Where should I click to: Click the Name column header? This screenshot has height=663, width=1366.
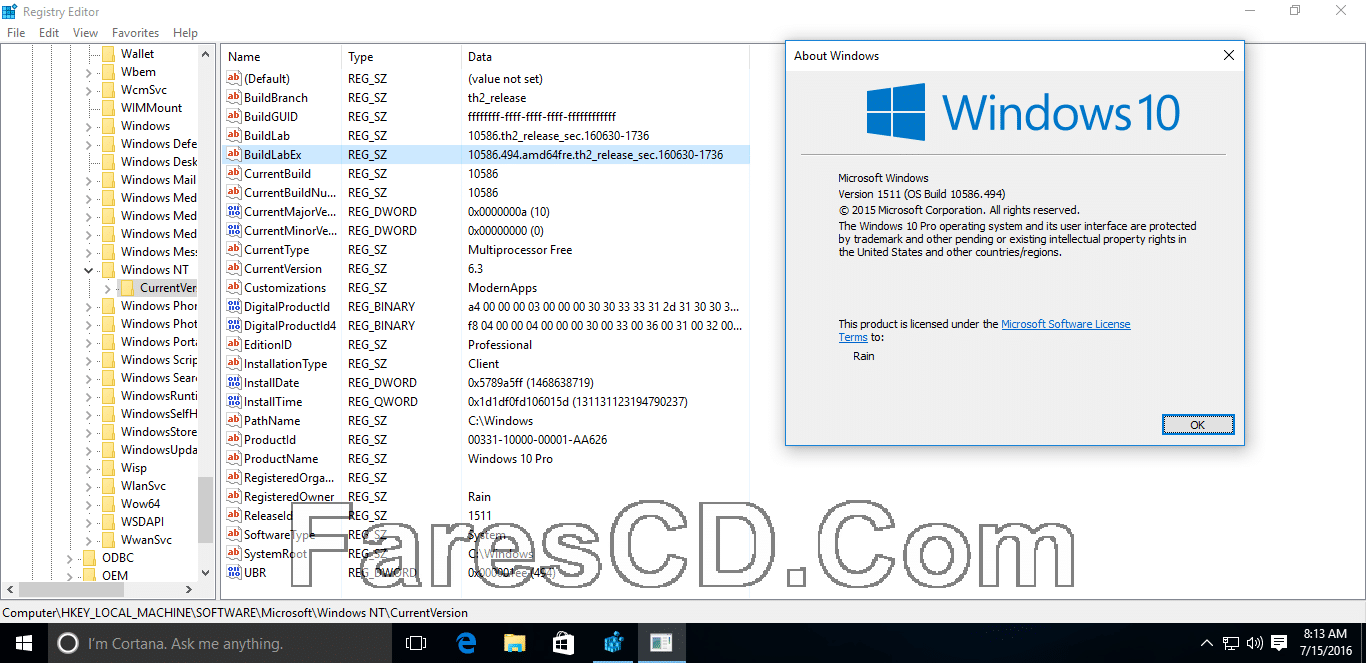[281, 57]
